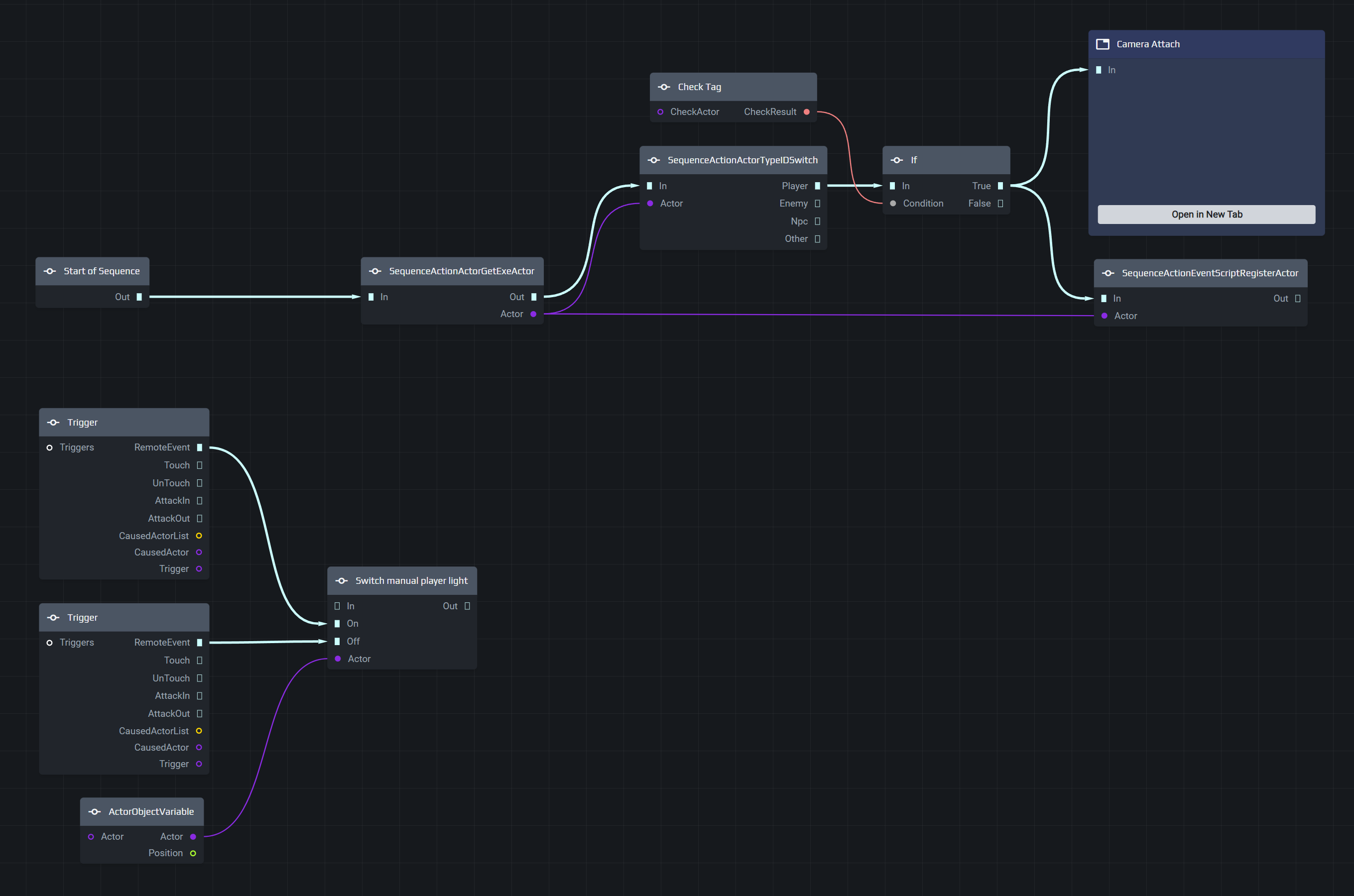Select the Camera Attach title text
Screen dimensions: 1354x896
1148,44
